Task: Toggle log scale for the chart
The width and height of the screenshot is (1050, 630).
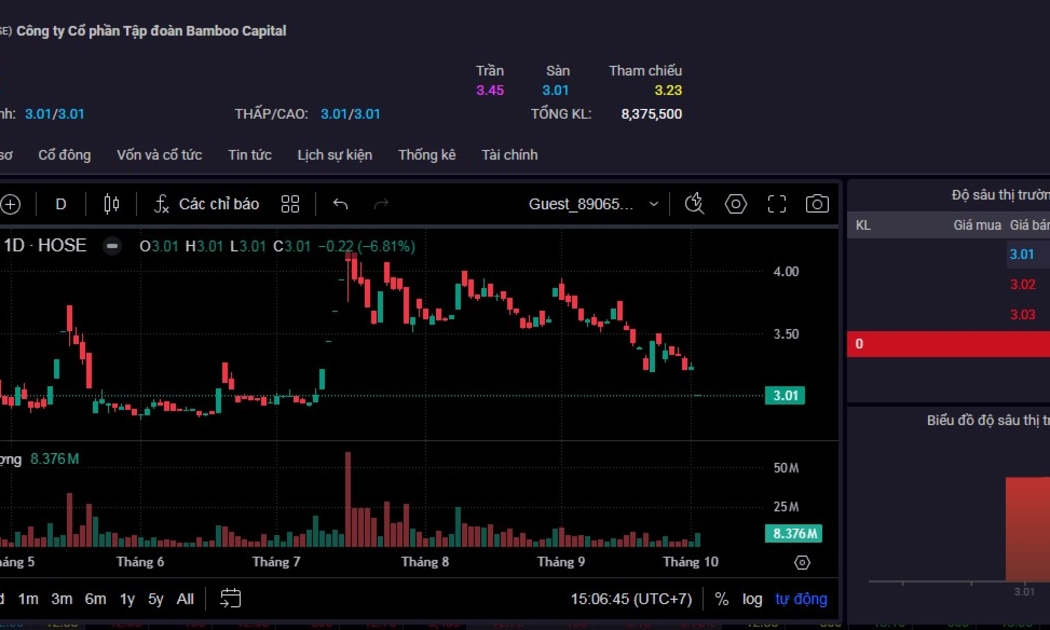Action: pyautogui.click(x=752, y=599)
